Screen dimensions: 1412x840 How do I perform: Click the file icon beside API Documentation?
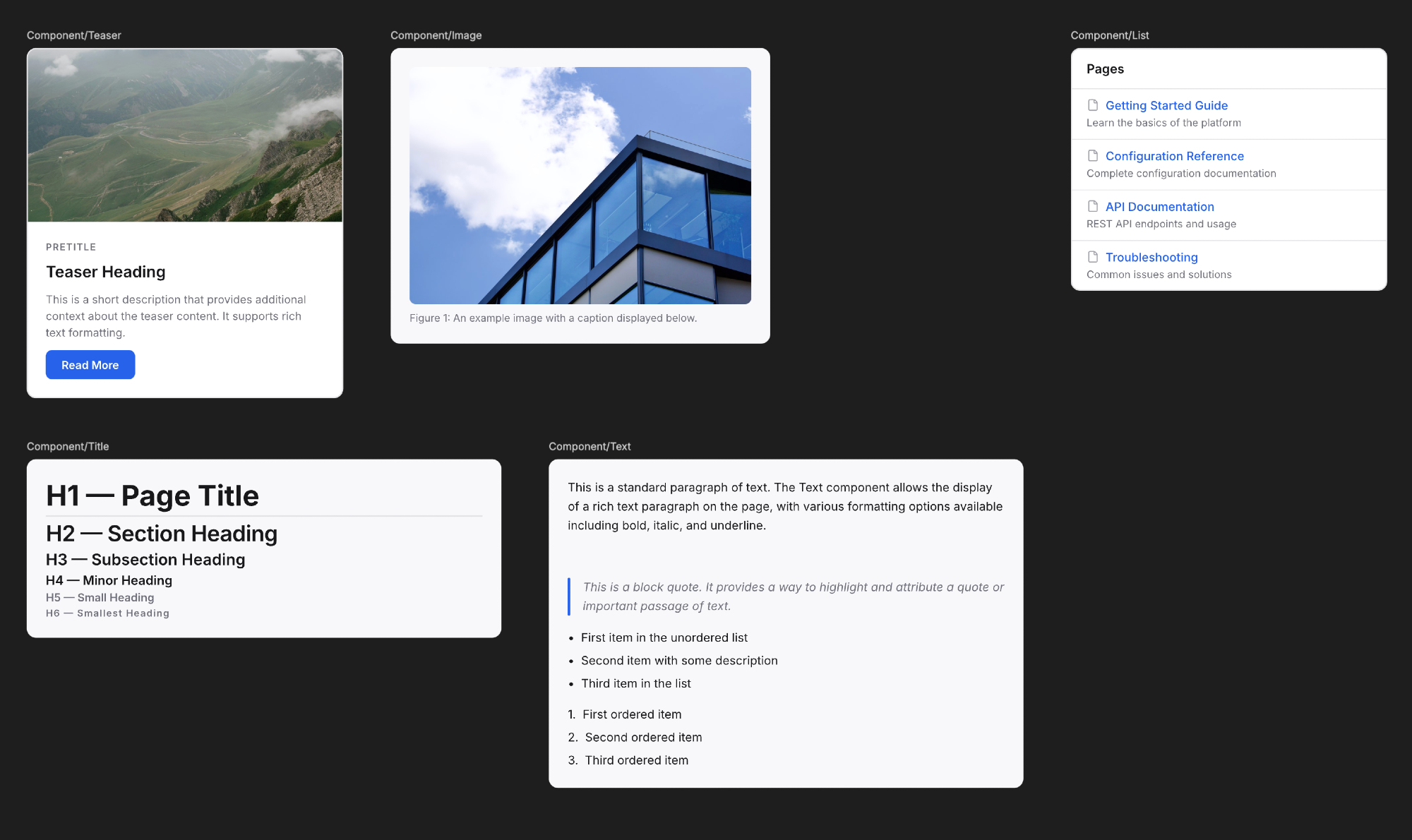(x=1093, y=206)
